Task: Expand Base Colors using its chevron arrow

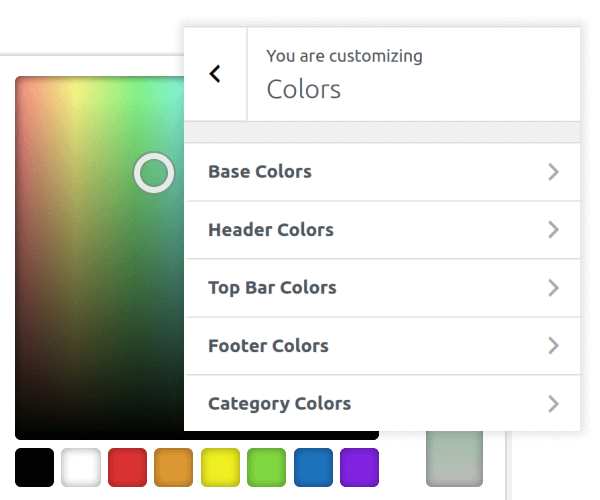Action: tap(553, 172)
